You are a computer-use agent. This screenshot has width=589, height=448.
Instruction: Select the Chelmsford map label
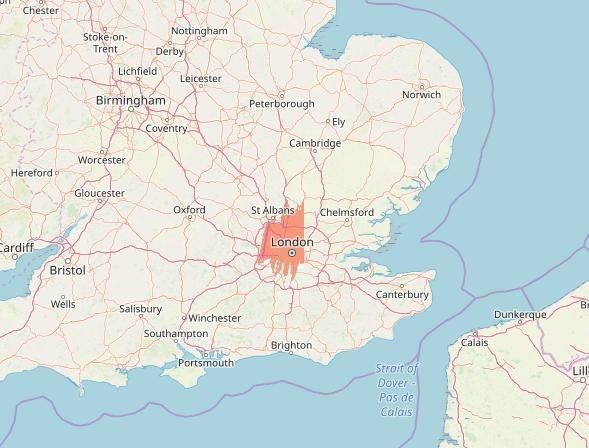347,212
